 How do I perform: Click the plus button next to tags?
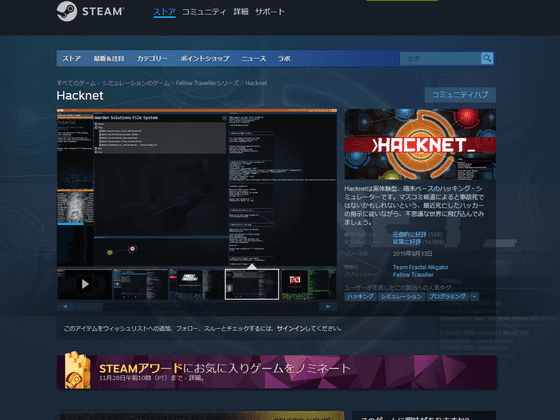[x=475, y=296]
